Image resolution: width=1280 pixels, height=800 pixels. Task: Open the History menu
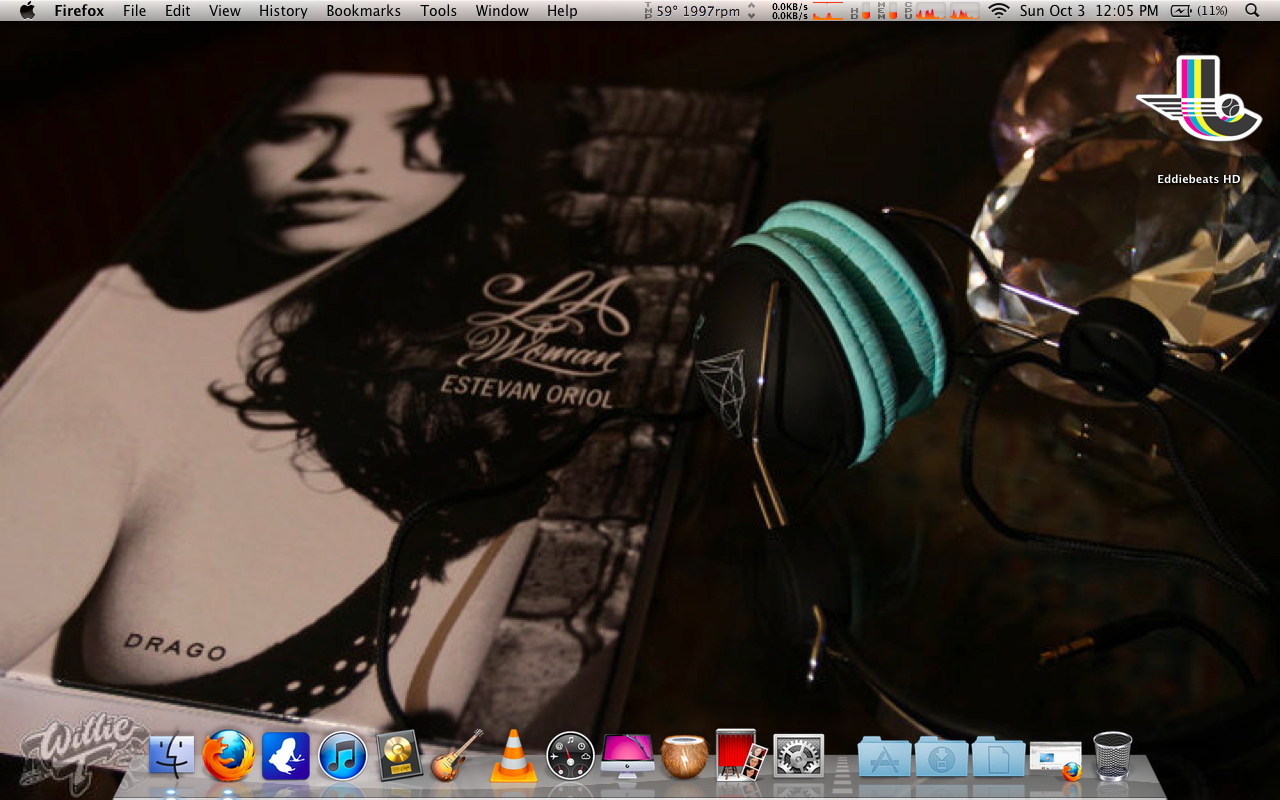coord(283,11)
